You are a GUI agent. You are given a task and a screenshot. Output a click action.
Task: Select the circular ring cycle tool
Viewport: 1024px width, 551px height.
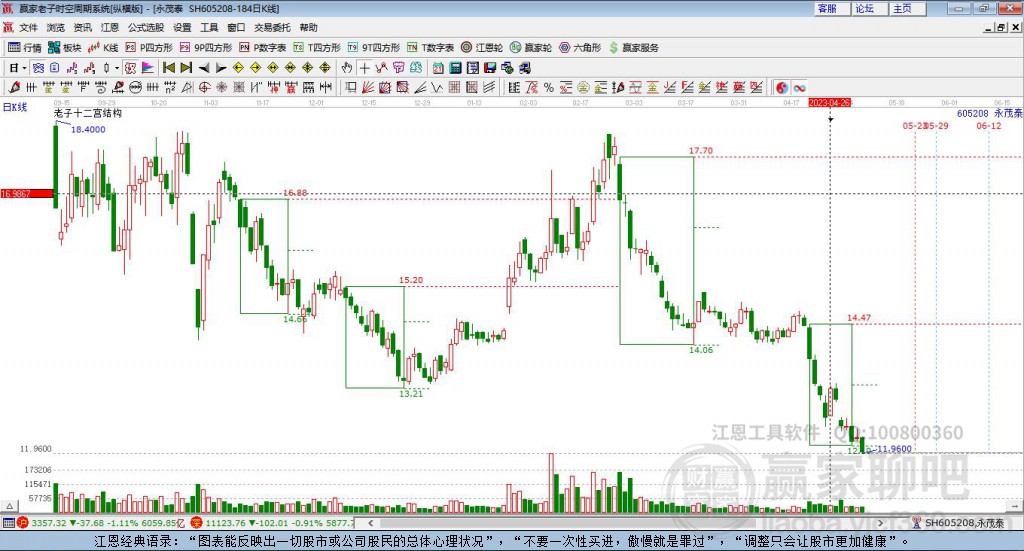pyautogui.click(x=136, y=87)
